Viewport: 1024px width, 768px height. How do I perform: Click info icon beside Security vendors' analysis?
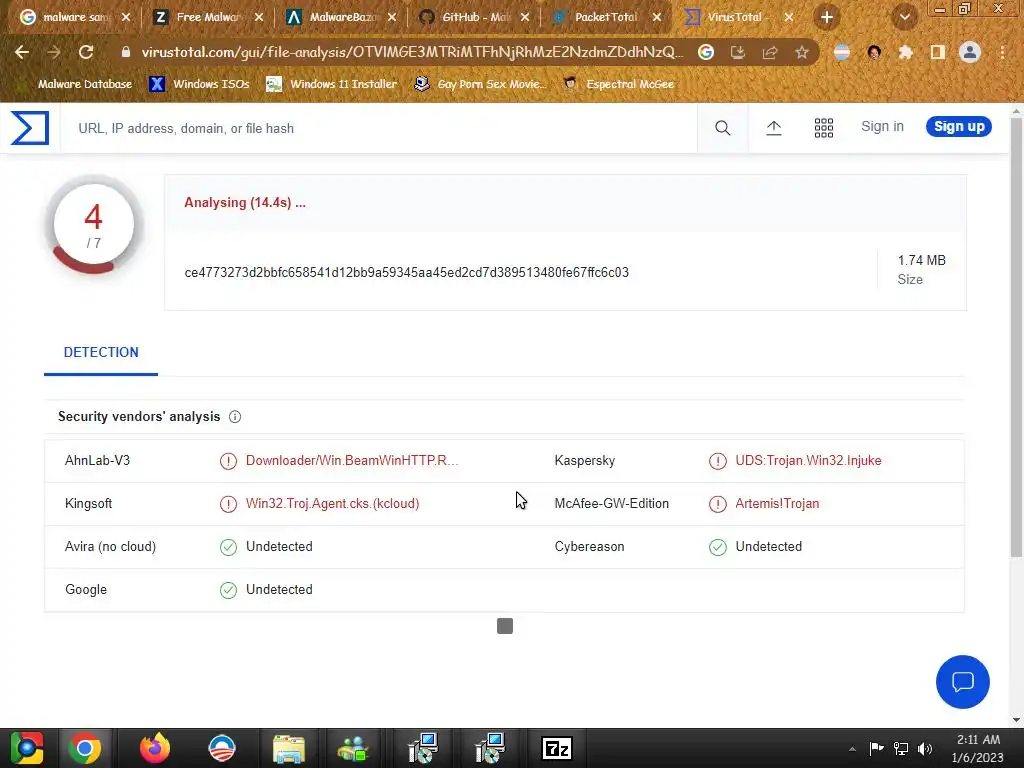pyautogui.click(x=235, y=417)
